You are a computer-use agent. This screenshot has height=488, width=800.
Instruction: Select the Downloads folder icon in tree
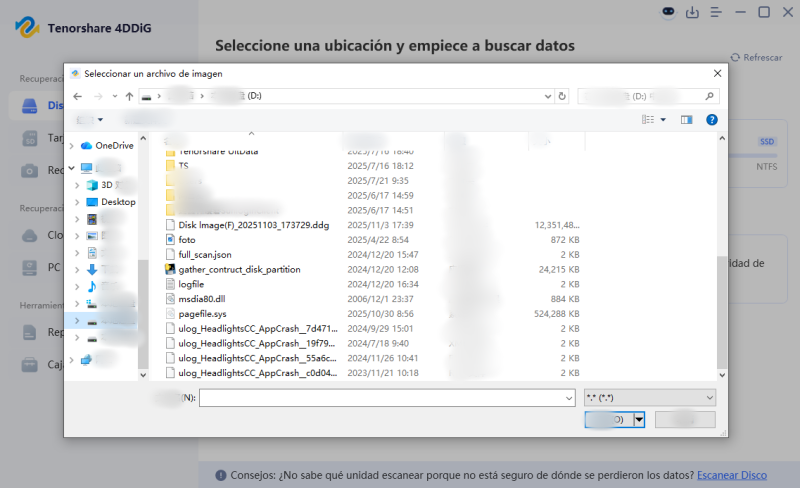92,270
